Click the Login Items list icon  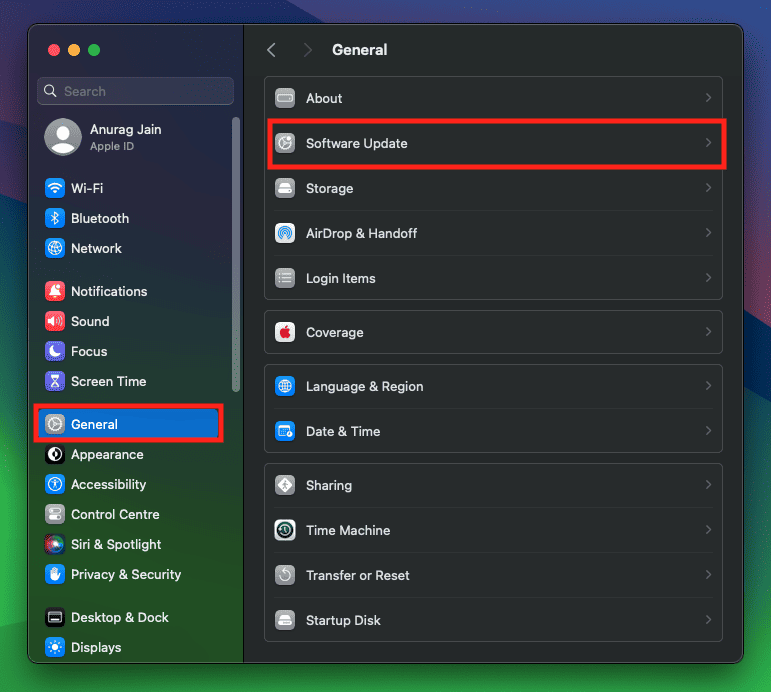(x=285, y=278)
